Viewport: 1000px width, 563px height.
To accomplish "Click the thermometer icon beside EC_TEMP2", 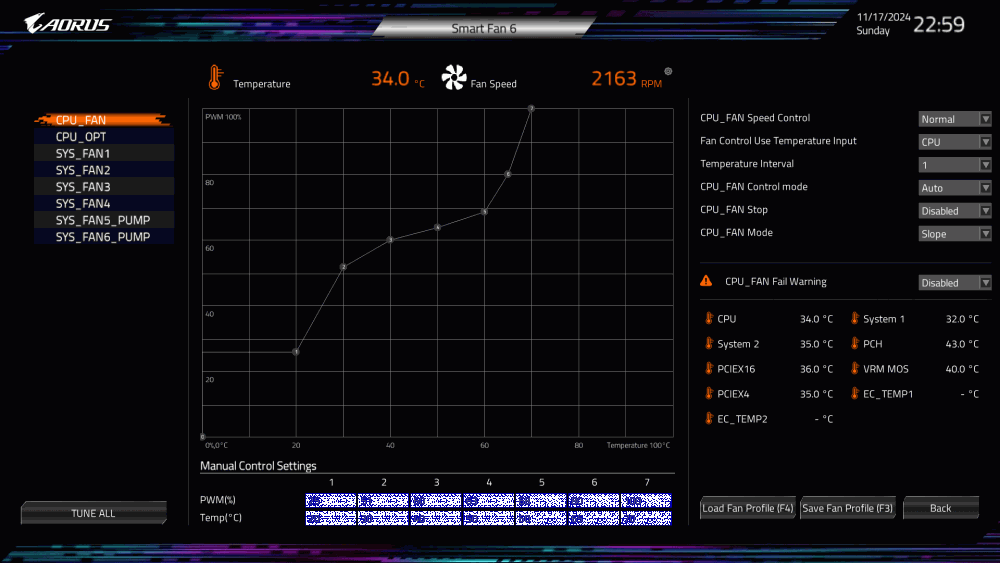I will 709,418.
